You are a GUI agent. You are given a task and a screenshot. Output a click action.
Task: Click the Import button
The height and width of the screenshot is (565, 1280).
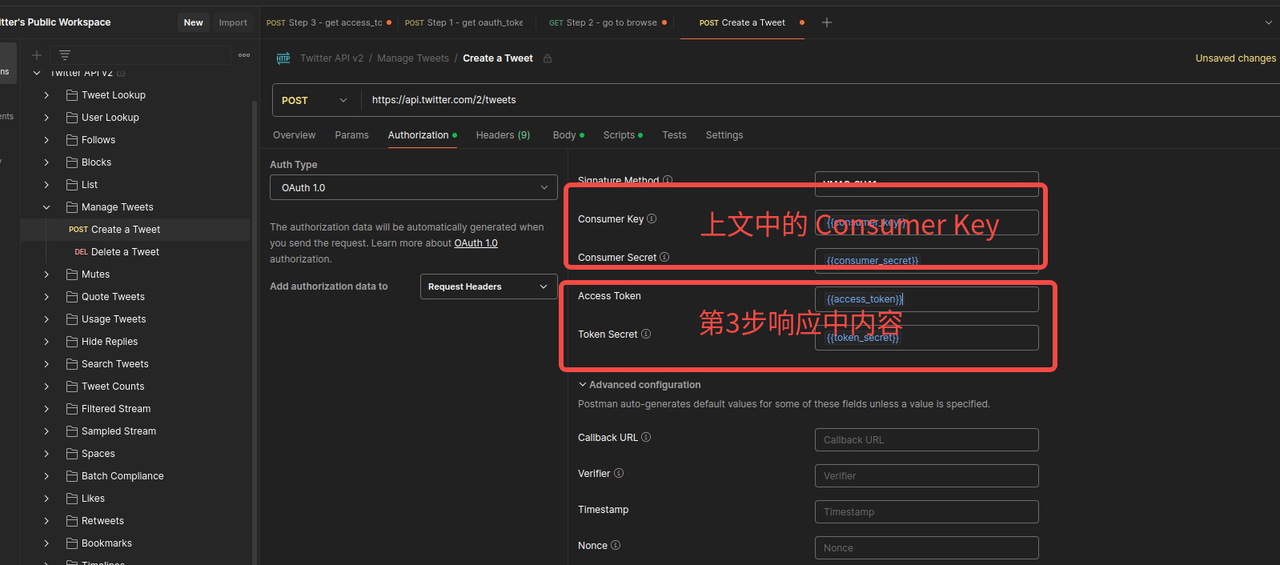pyautogui.click(x=233, y=22)
